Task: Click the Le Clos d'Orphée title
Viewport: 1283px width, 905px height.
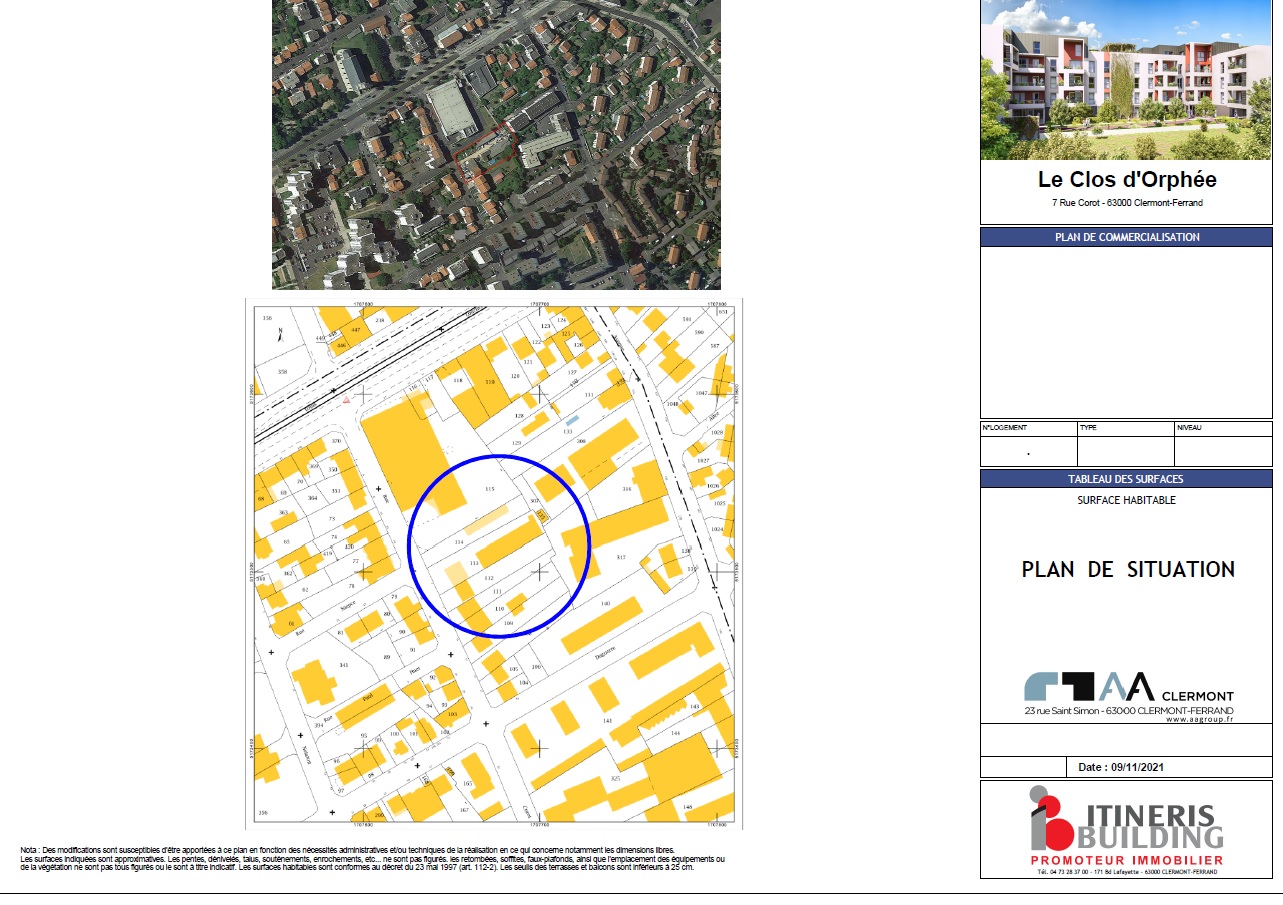Action: [x=1126, y=181]
